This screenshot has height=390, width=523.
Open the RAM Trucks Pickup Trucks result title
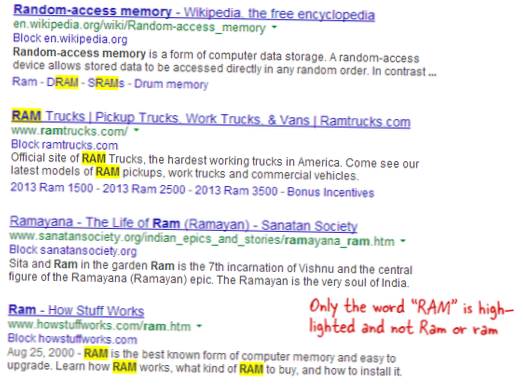[211, 118]
